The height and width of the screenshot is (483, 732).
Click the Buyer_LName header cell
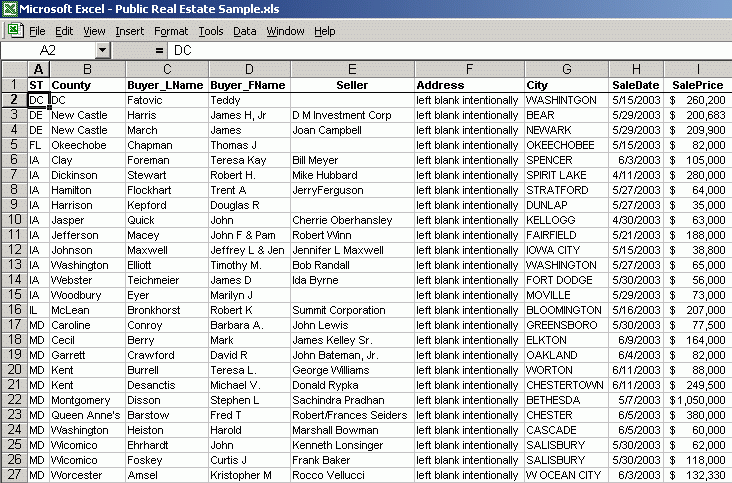pos(167,85)
